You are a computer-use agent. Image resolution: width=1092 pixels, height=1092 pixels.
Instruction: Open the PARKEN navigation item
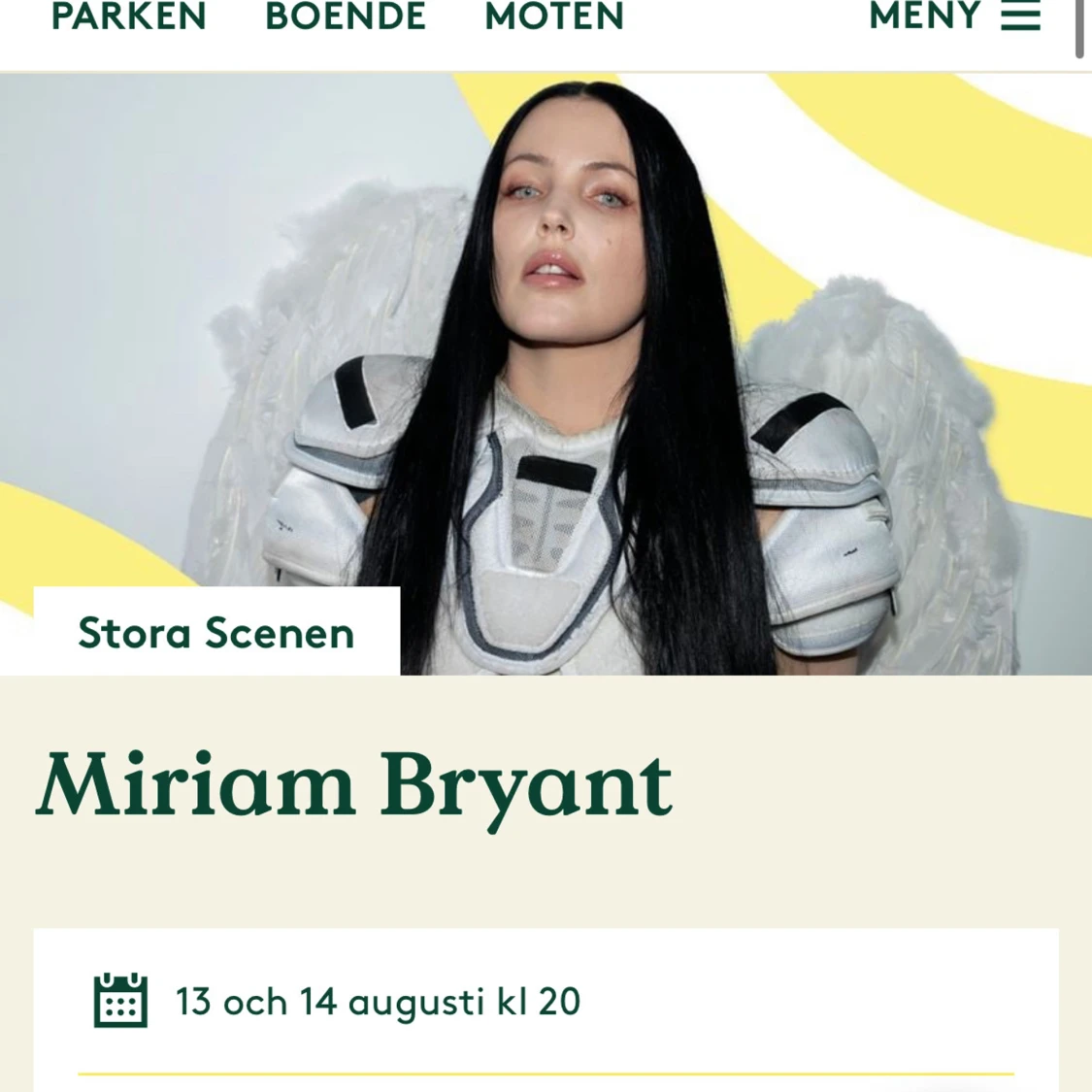pos(129,17)
